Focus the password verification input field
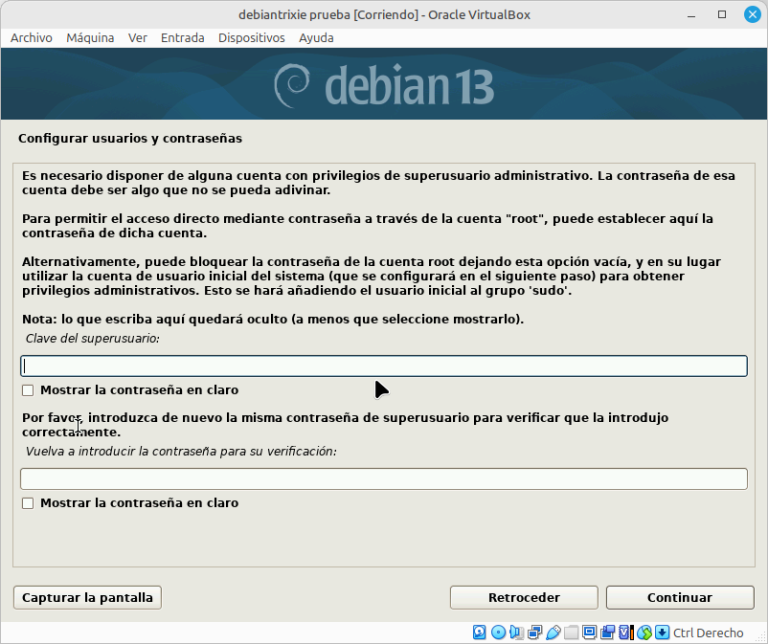The image size is (768, 644). click(x=384, y=479)
